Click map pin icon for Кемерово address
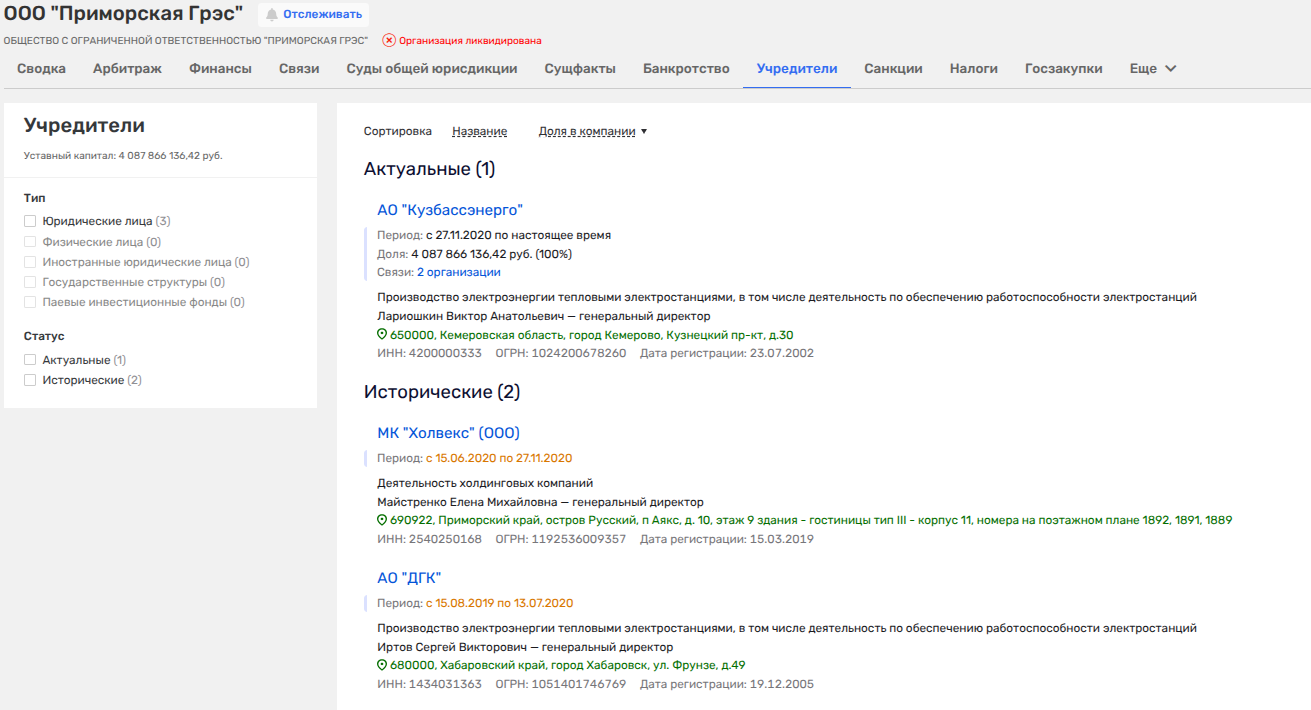1311x710 pixels. 382,335
